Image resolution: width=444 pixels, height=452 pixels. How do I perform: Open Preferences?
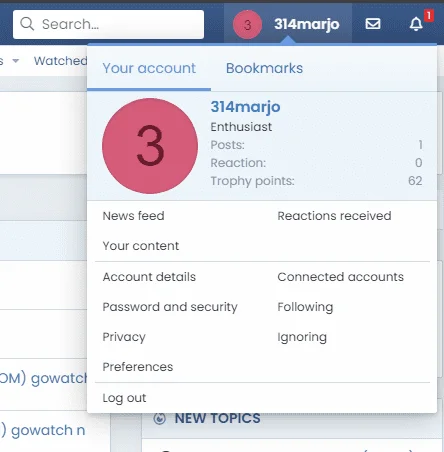(138, 367)
